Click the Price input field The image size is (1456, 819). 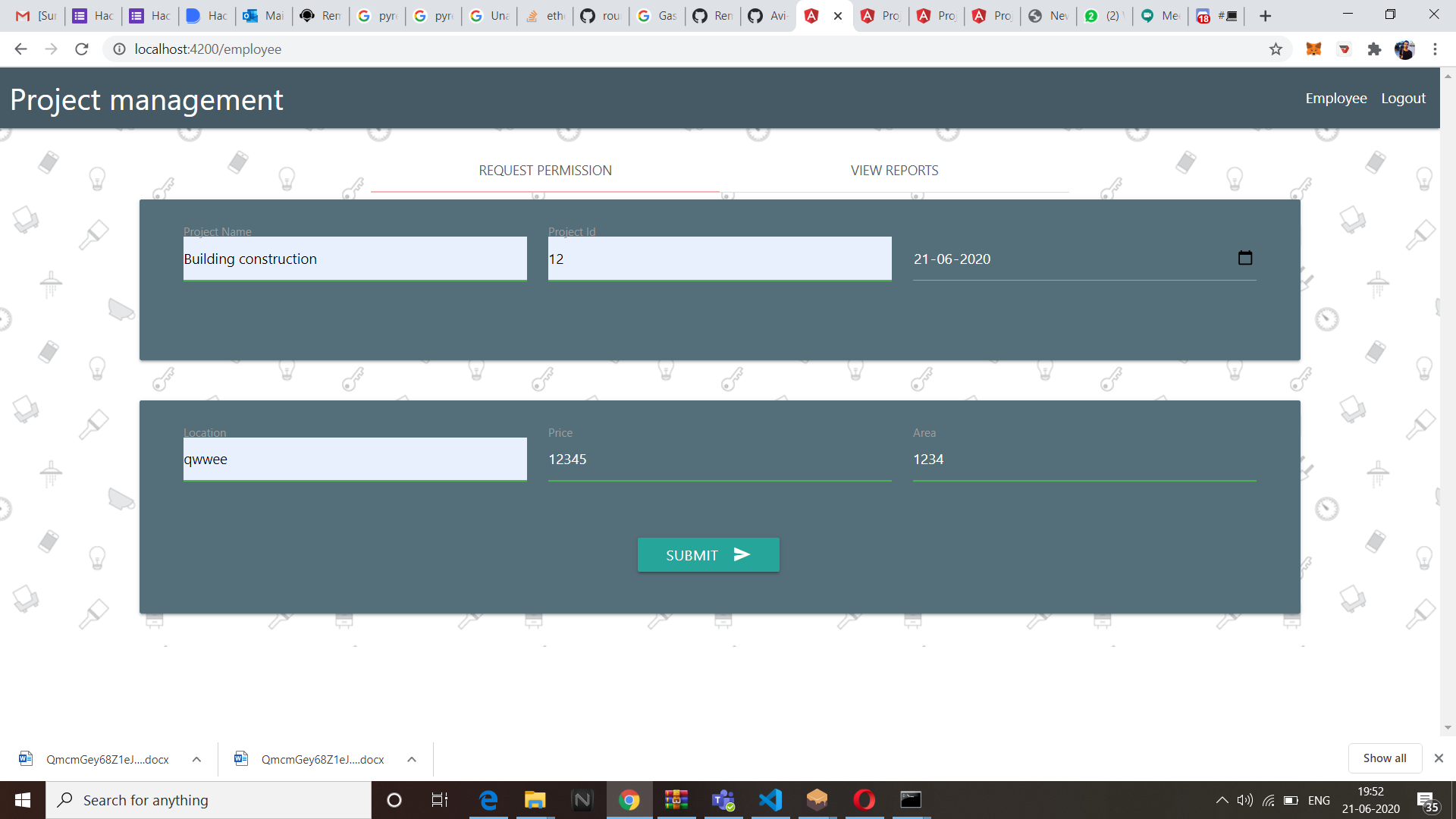pos(719,460)
